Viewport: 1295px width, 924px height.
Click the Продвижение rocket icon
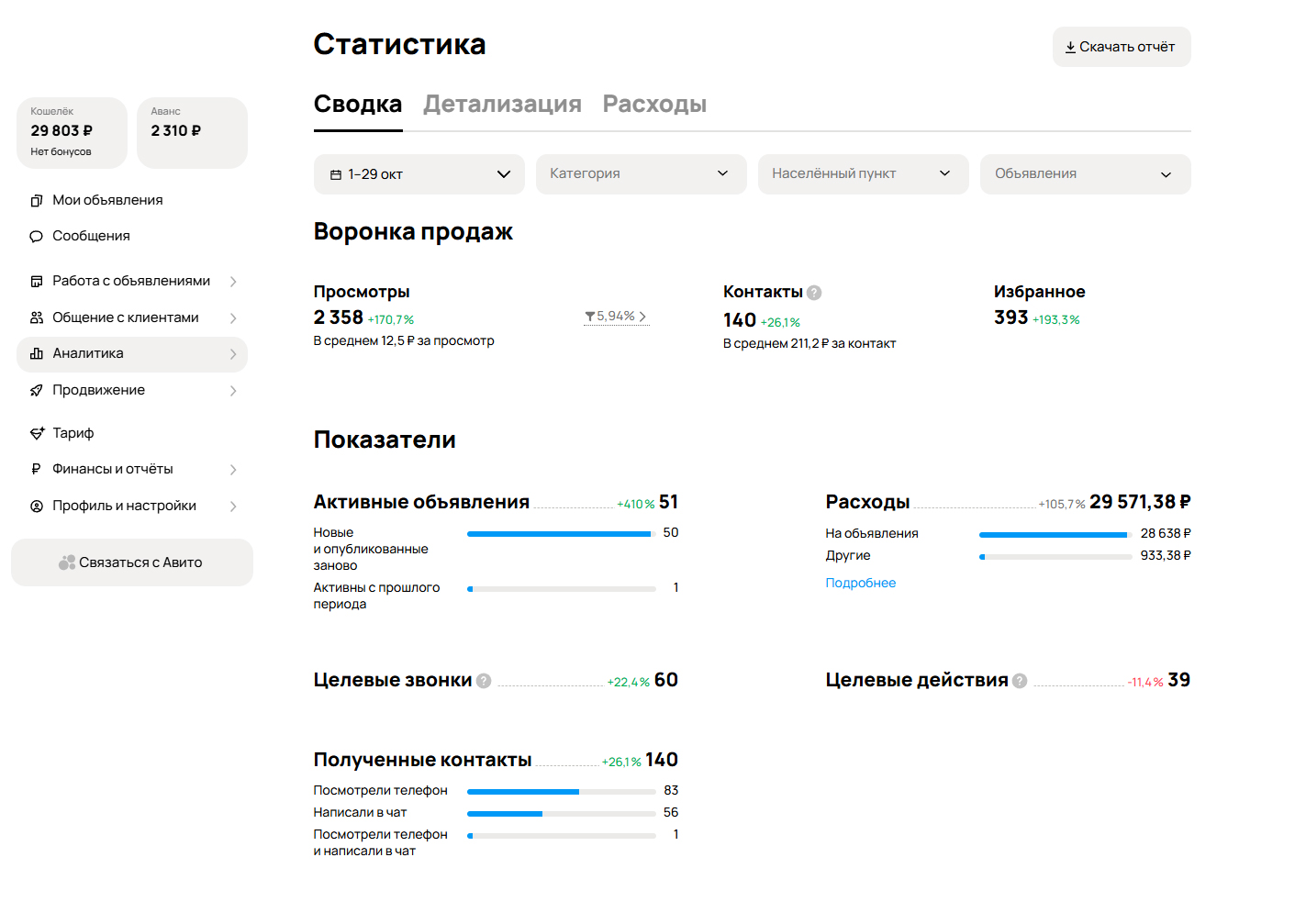click(37, 390)
